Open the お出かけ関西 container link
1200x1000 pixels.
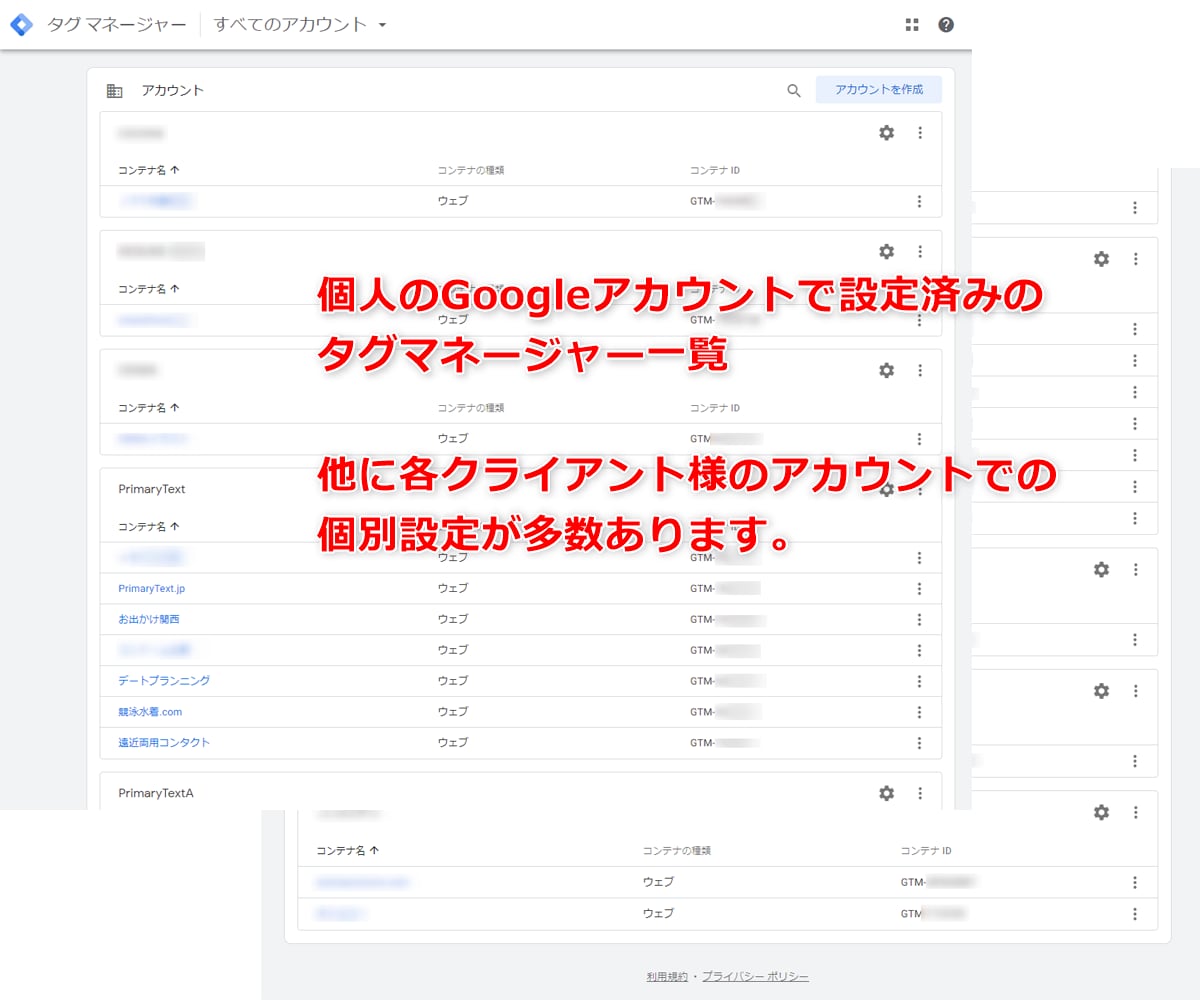tap(149, 619)
